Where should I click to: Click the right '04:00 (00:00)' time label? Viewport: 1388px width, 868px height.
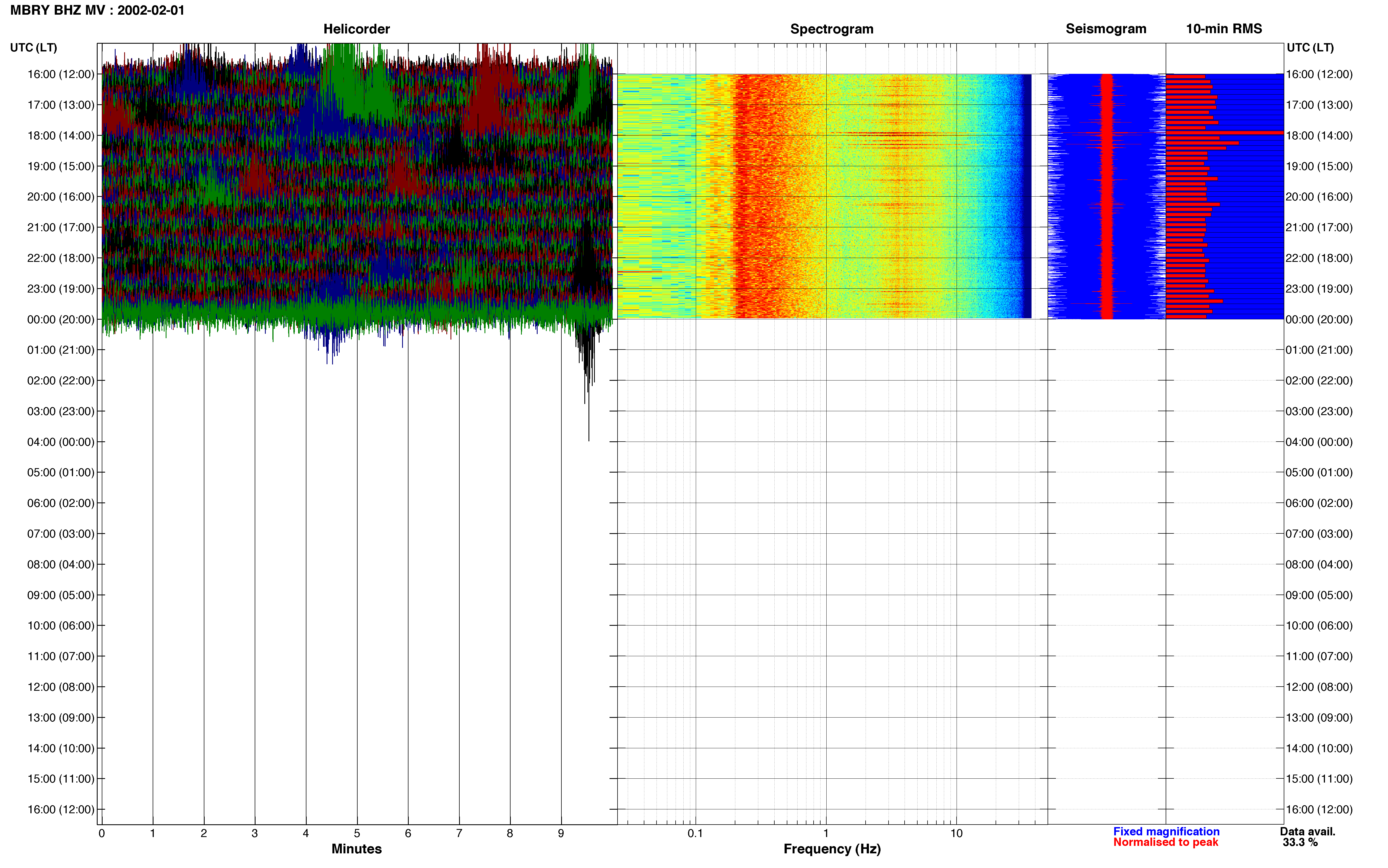(x=1319, y=442)
